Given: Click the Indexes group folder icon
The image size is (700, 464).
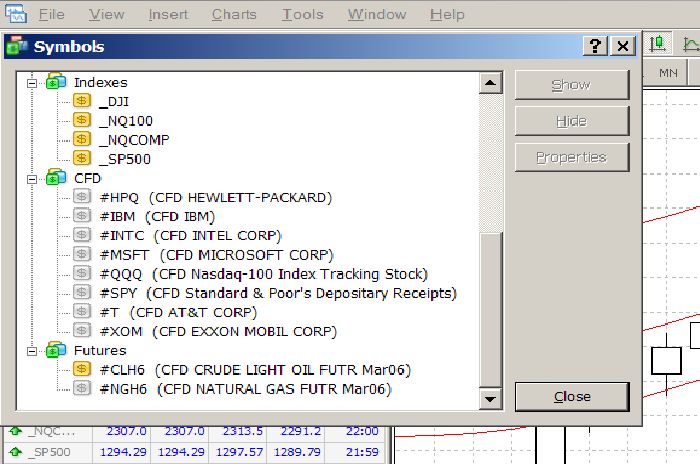Looking at the screenshot, I should click(56, 82).
